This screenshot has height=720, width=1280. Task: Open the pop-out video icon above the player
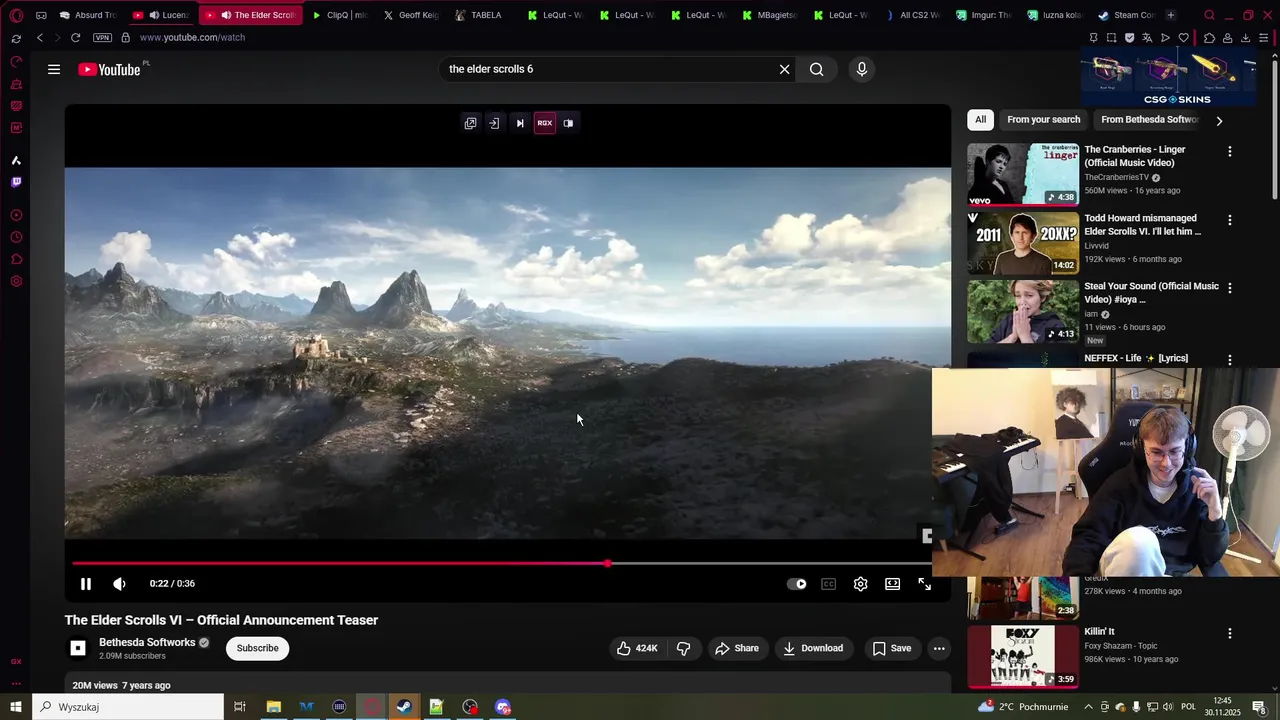[x=470, y=123]
